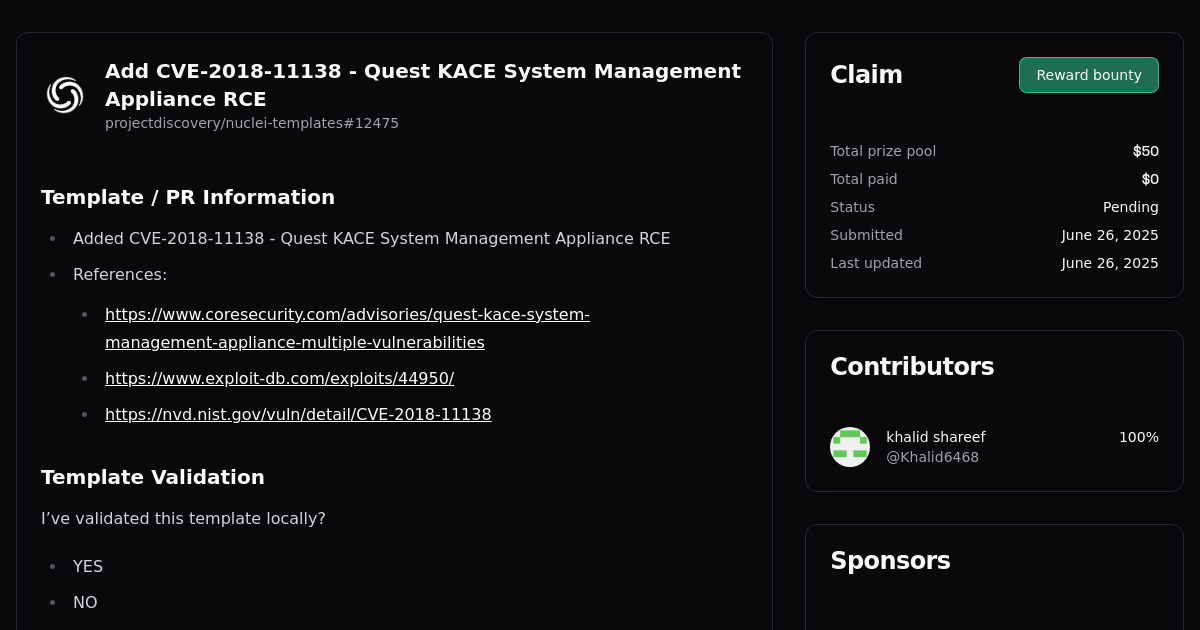This screenshot has width=1200, height=630.
Task: Click the Total prize pool $50 amount
Action: point(1145,151)
